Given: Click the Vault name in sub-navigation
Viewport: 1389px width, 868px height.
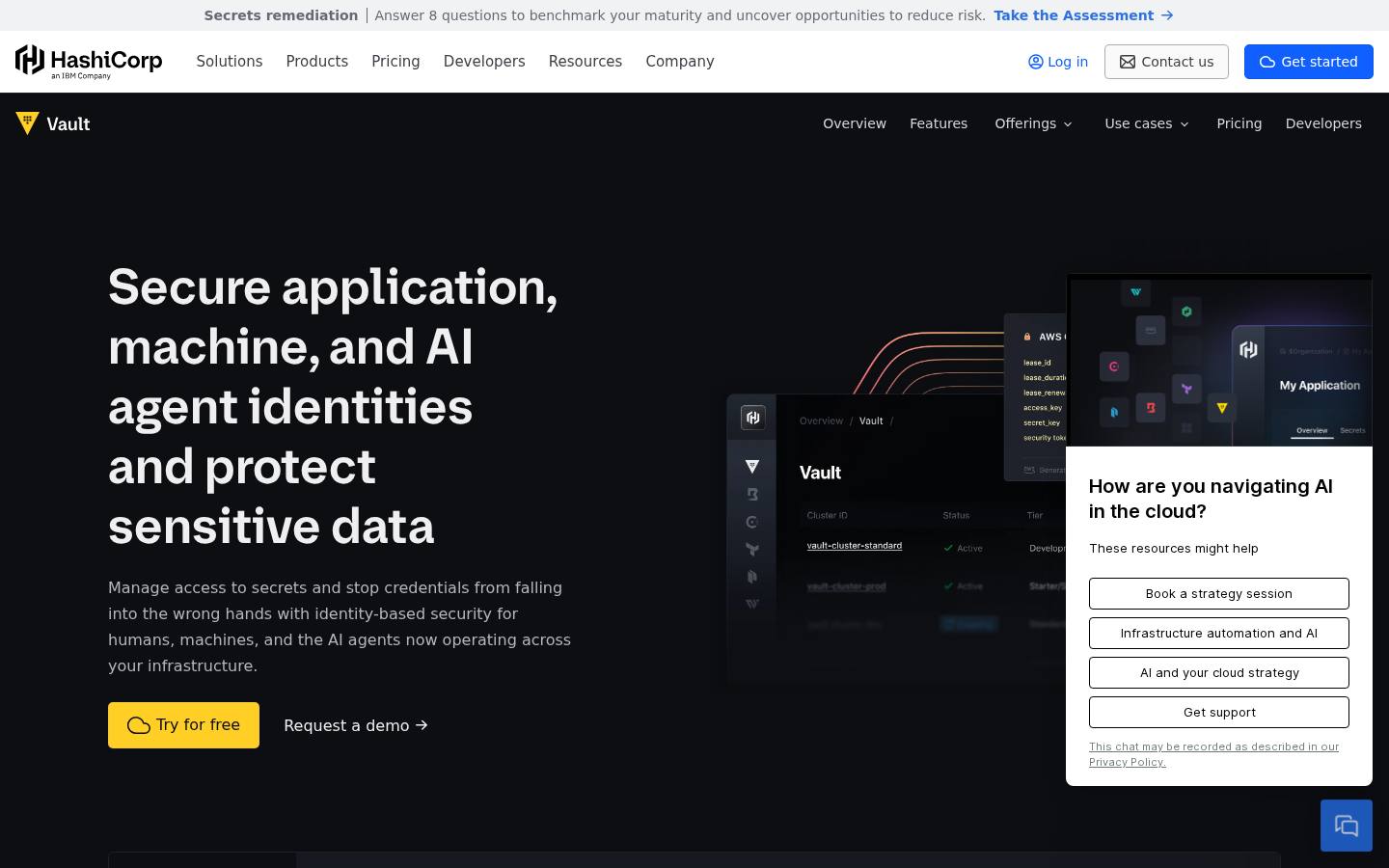Looking at the screenshot, I should click(68, 123).
